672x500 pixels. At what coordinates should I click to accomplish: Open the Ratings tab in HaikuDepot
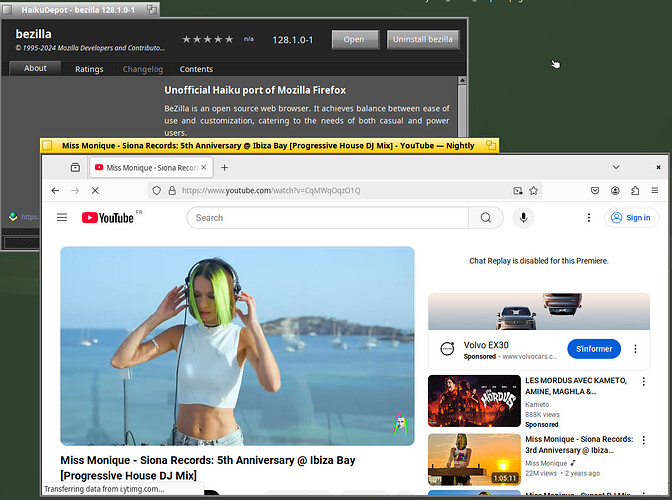coord(89,69)
